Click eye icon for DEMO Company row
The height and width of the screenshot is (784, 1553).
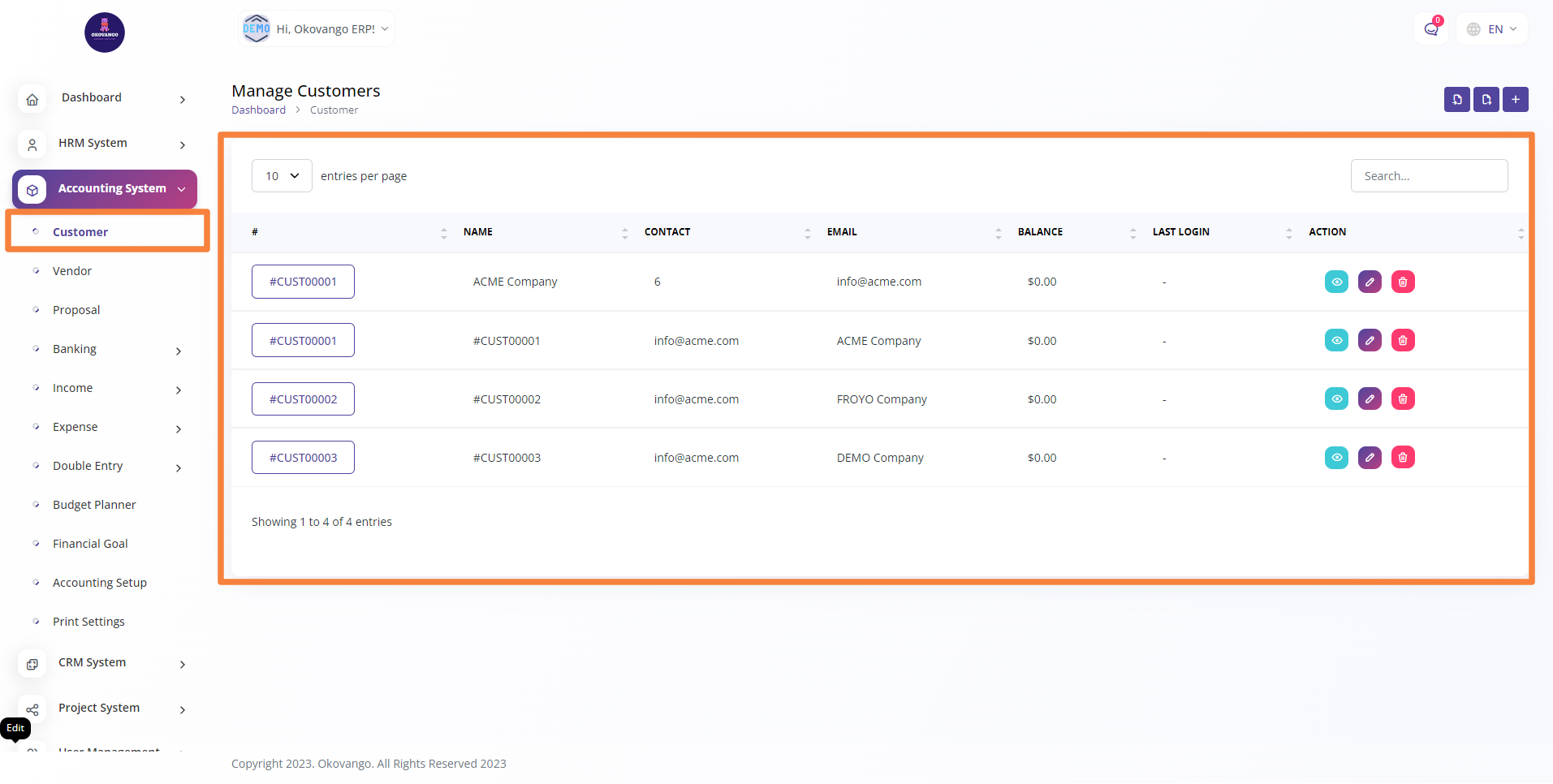pyautogui.click(x=1335, y=458)
